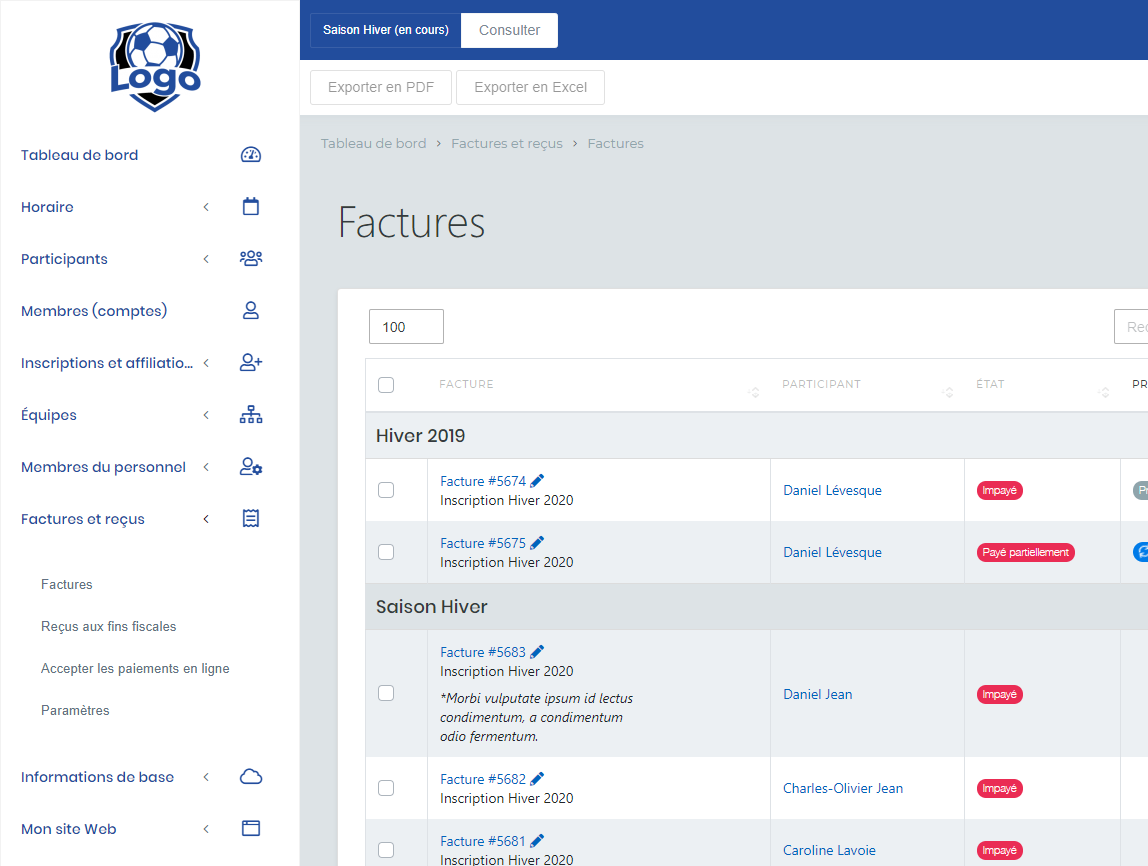Click the Horaire calendar icon
Screen dimensions: 1148x866
(251, 207)
